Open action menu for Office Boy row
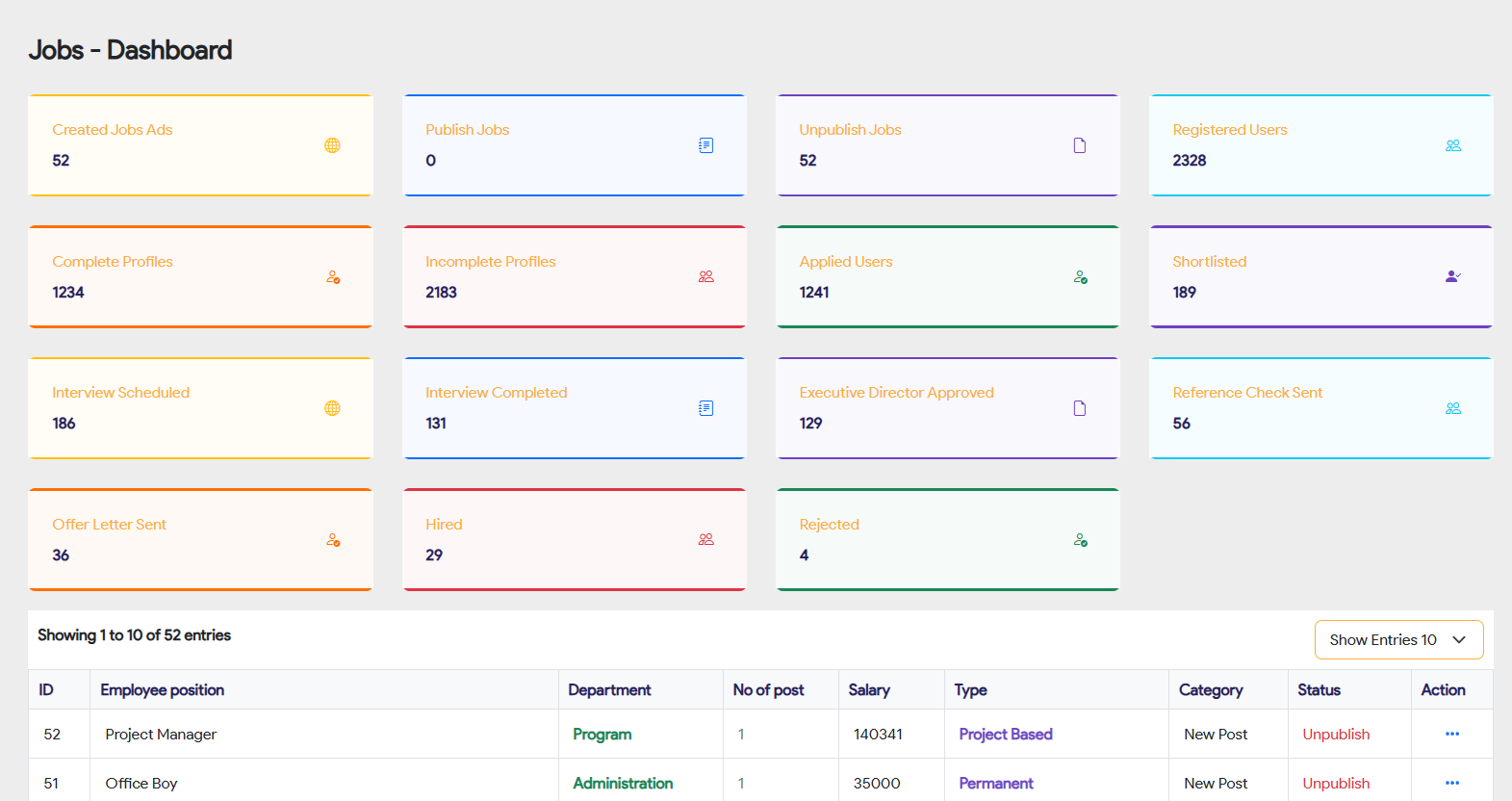The image size is (1512, 801). click(x=1451, y=784)
